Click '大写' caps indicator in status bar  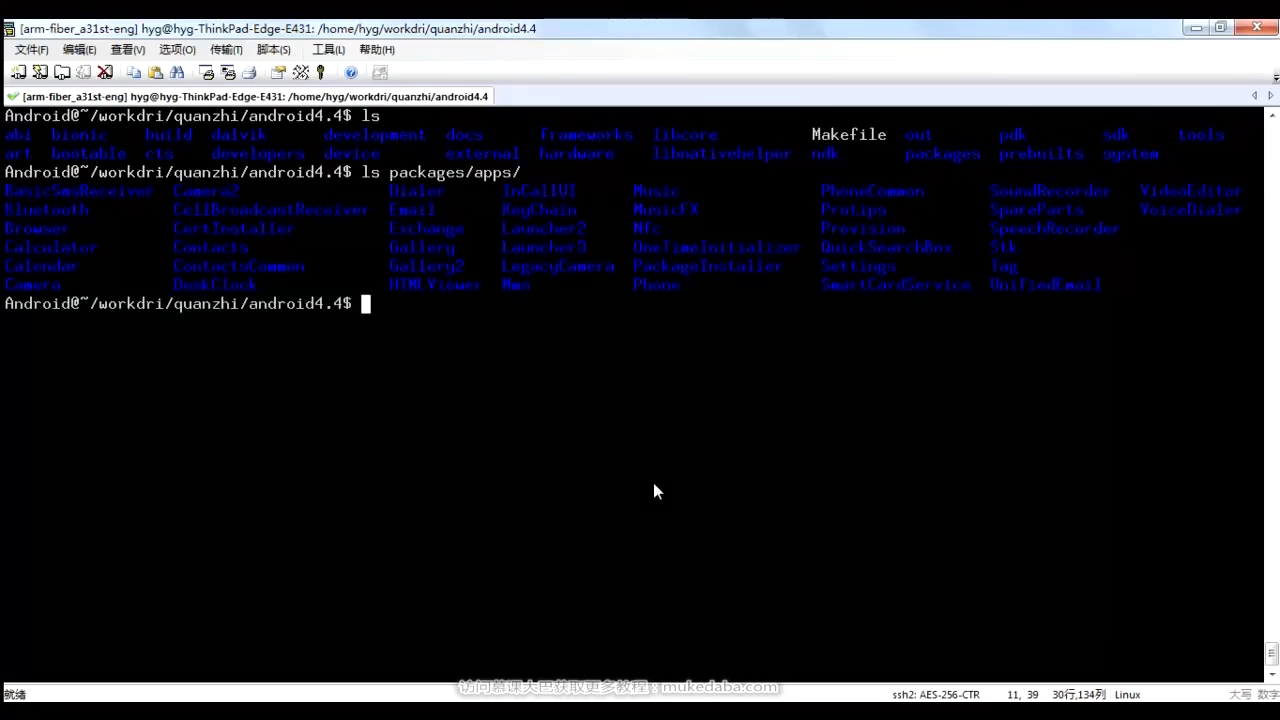(1240, 694)
